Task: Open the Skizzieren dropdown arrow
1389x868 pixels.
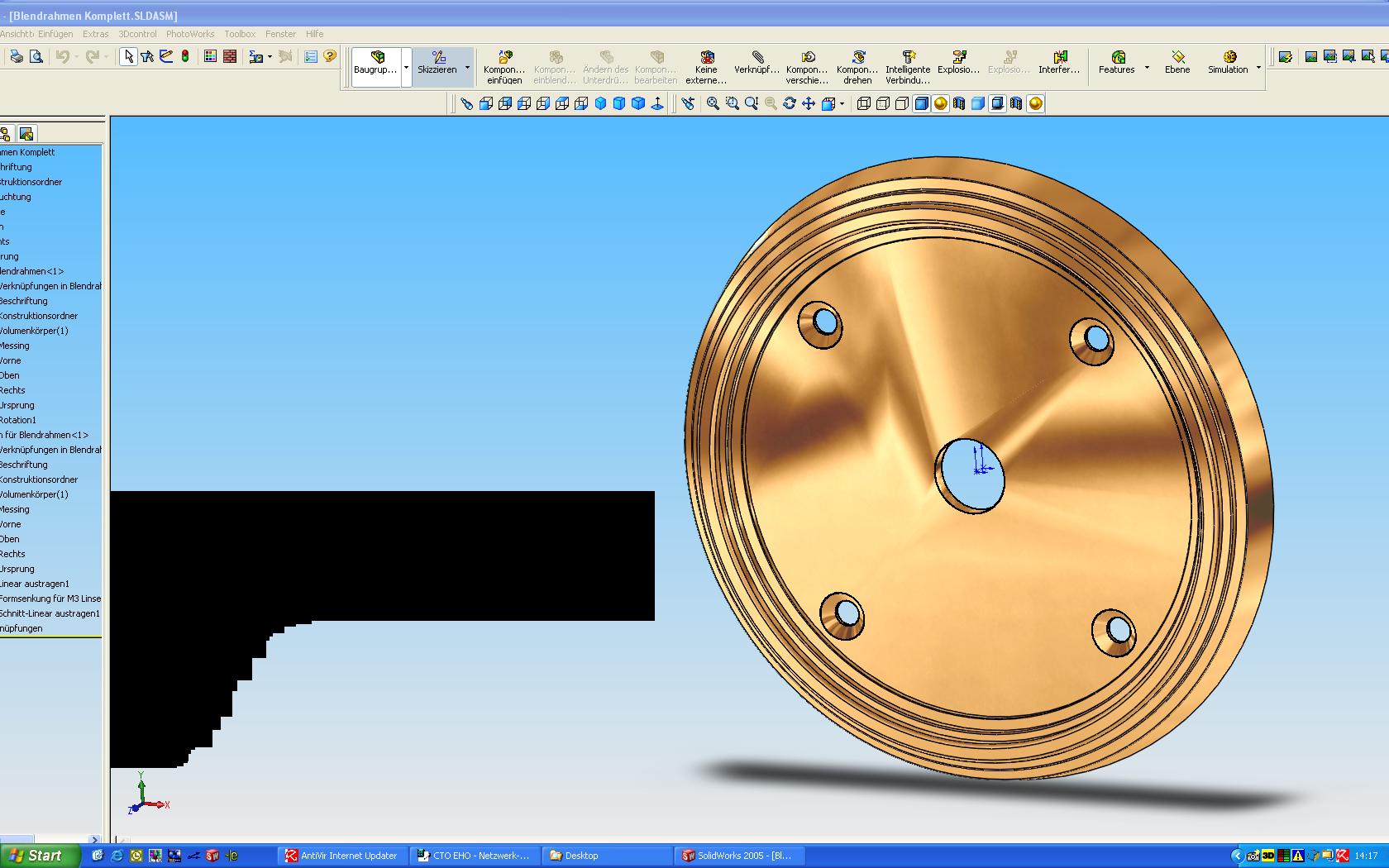Action: point(467,68)
